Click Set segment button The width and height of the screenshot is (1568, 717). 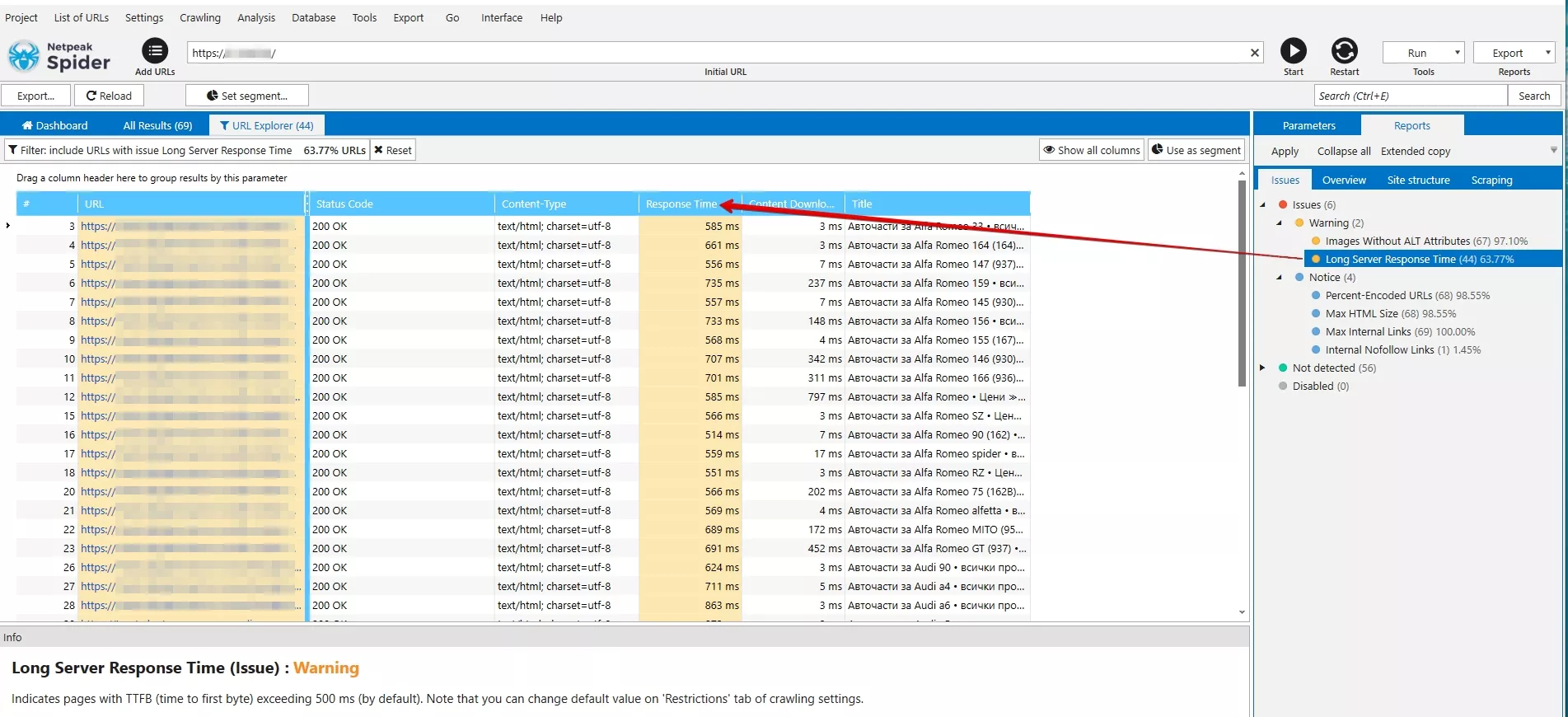point(247,96)
